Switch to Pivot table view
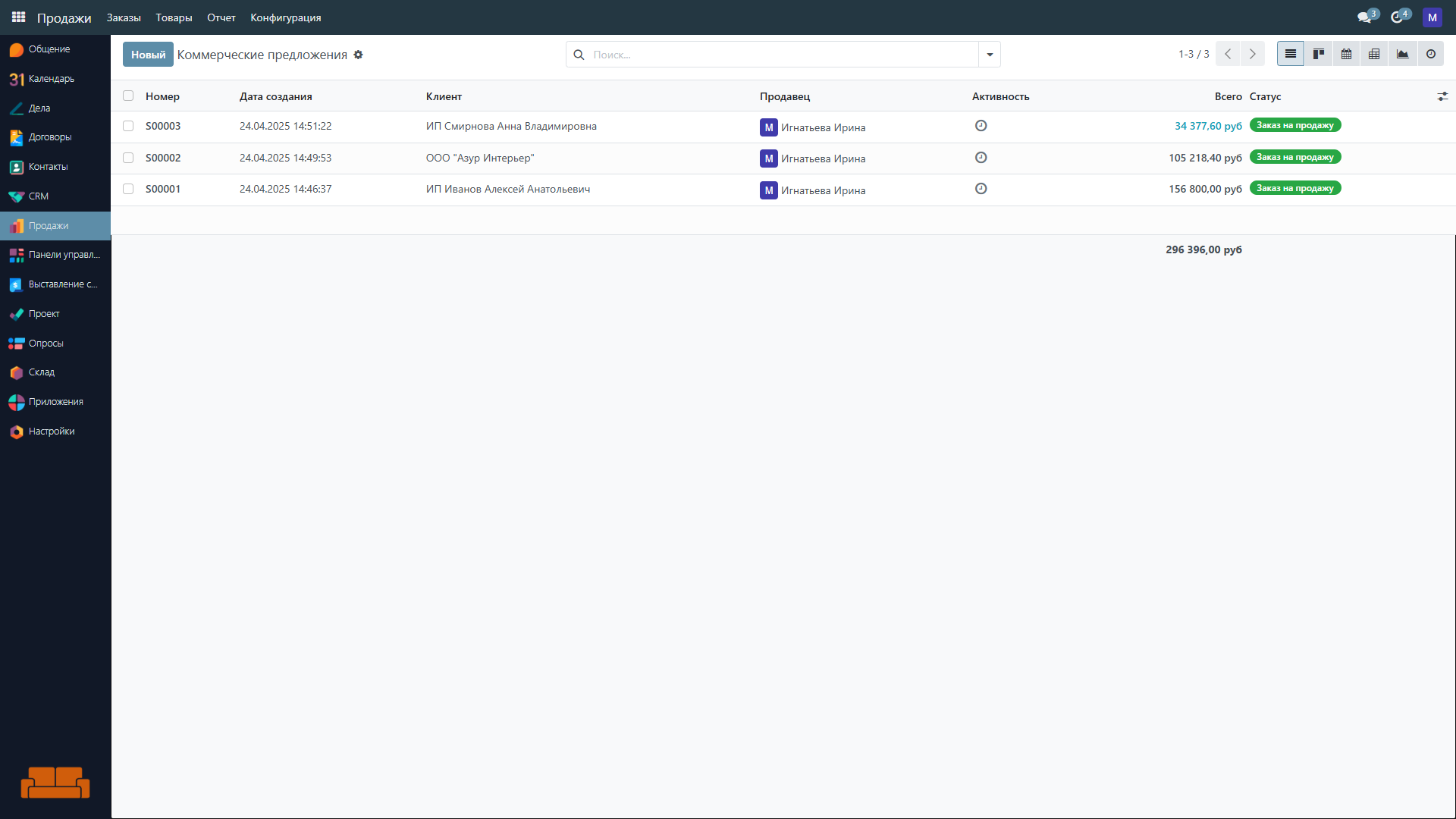This screenshot has width=1456, height=819. click(x=1374, y=54)
